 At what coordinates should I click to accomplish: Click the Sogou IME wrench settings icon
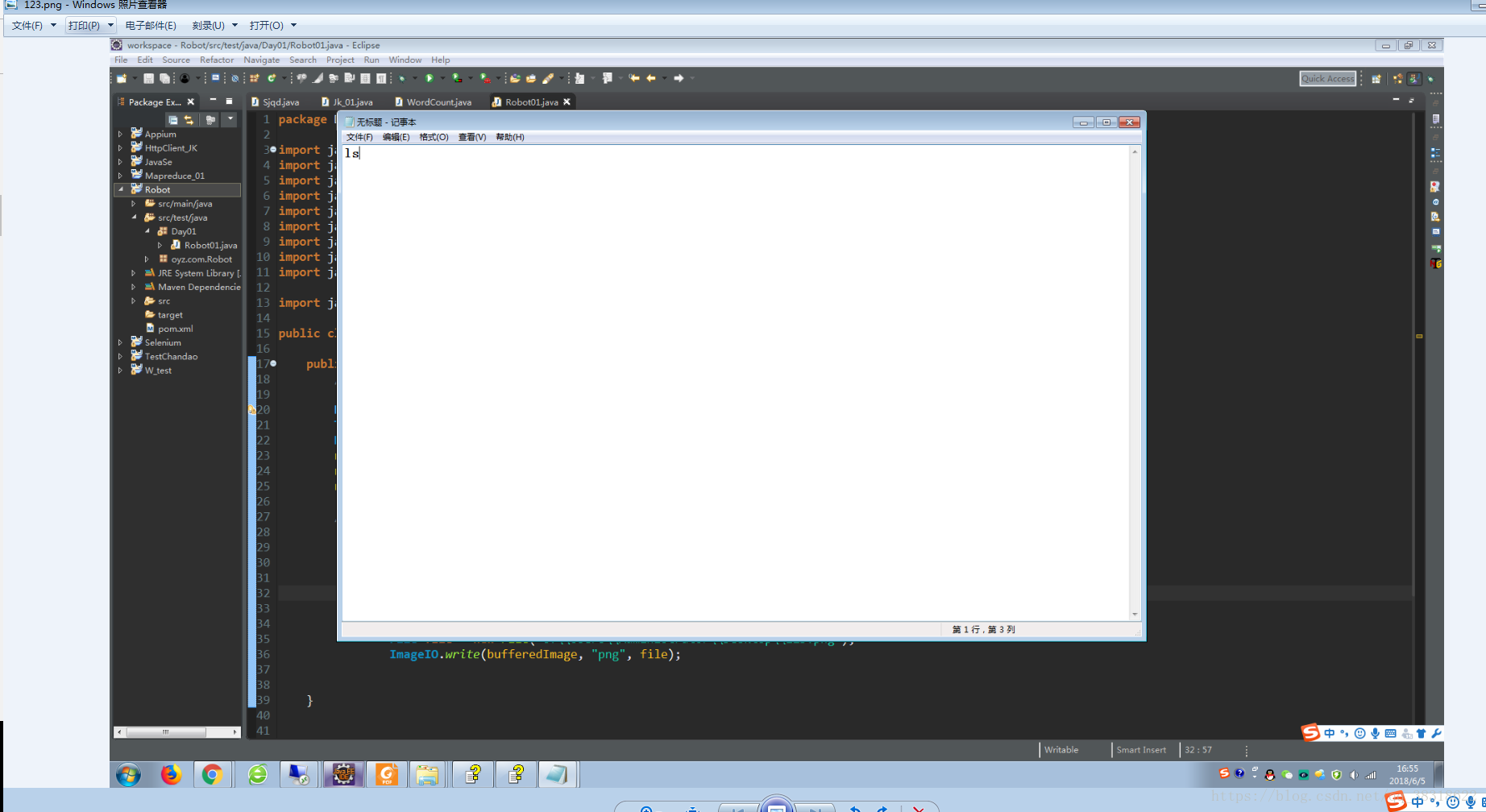(x=1436, y=733)
